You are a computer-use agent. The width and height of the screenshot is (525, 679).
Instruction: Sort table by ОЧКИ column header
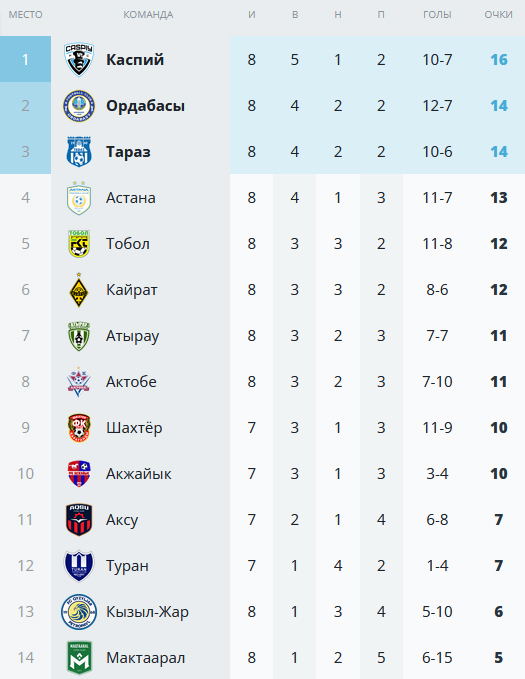[499, 15]
